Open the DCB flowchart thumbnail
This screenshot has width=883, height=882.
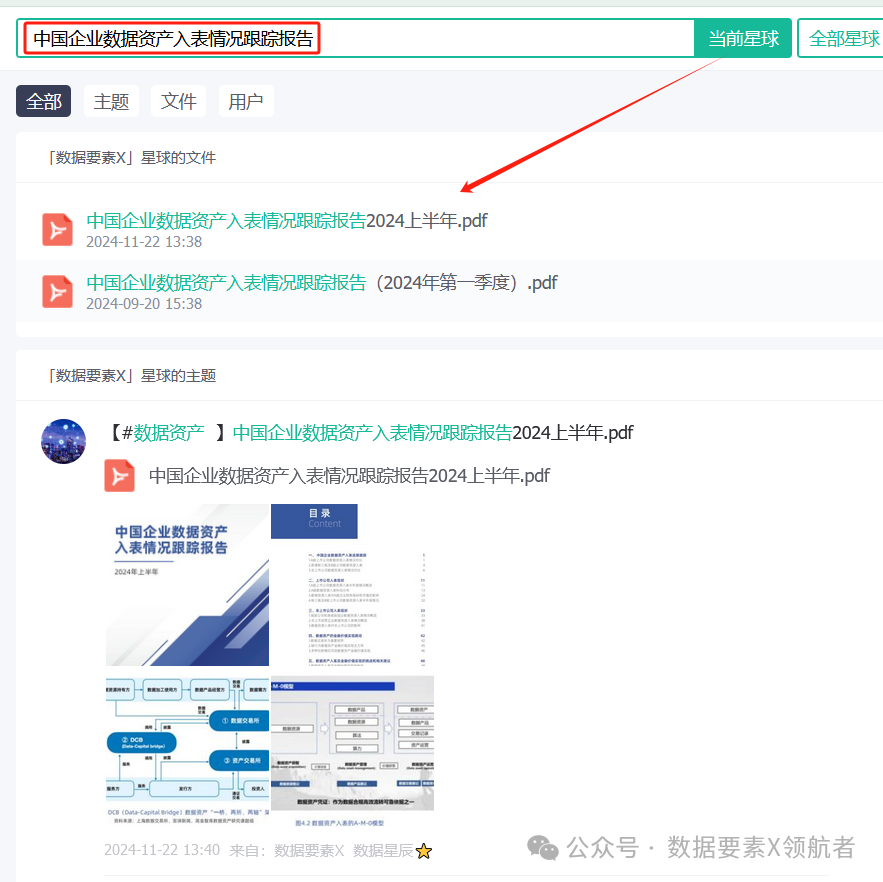pos(188,752)
